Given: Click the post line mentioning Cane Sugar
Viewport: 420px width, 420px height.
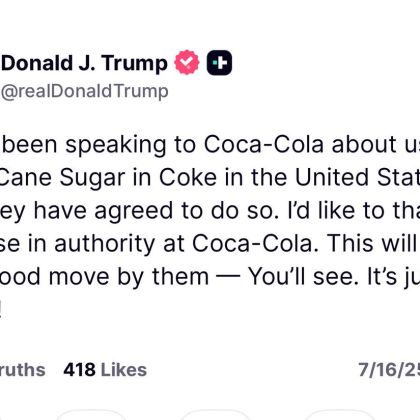Looking at the screenshot, I should pyautogui.click(x=210, y=178).
